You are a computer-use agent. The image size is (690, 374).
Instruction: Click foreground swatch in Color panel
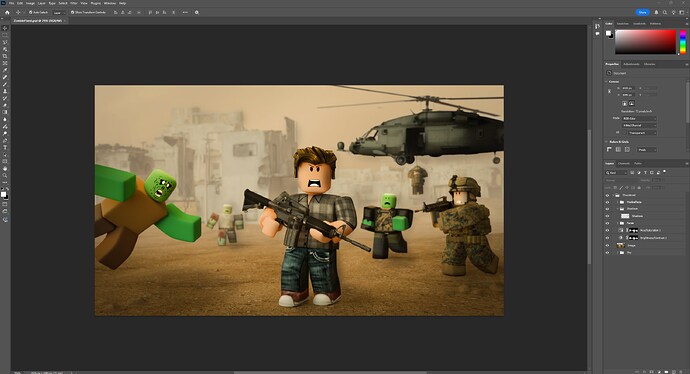(608, 33)
